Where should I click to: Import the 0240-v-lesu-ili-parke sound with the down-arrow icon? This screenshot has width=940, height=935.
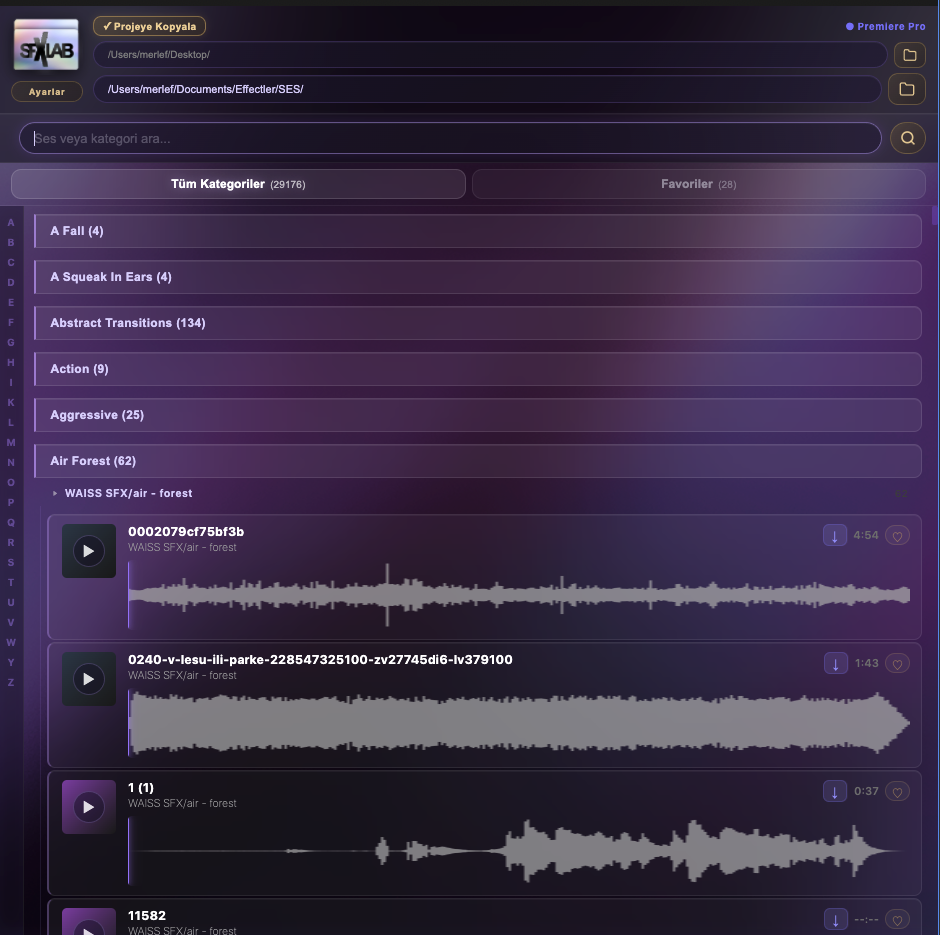[835, 663]
